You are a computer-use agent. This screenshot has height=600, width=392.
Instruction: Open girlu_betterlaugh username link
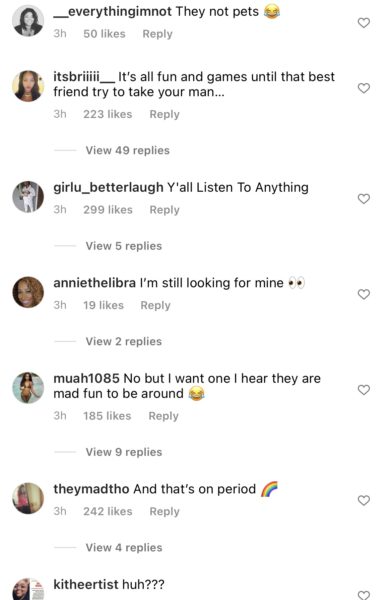pyautogui.click(x=108, y=188)
